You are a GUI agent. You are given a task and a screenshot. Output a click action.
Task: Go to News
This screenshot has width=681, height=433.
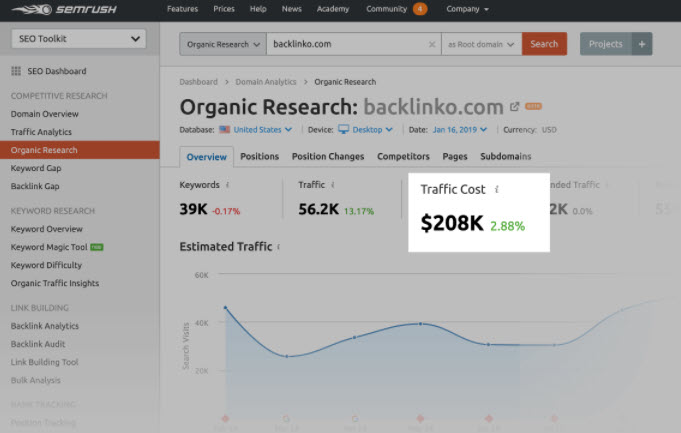coord(291,9)
